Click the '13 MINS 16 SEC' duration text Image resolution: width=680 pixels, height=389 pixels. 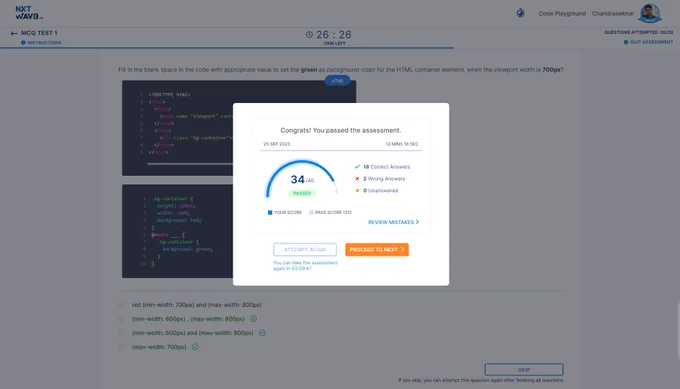[402, 144]
